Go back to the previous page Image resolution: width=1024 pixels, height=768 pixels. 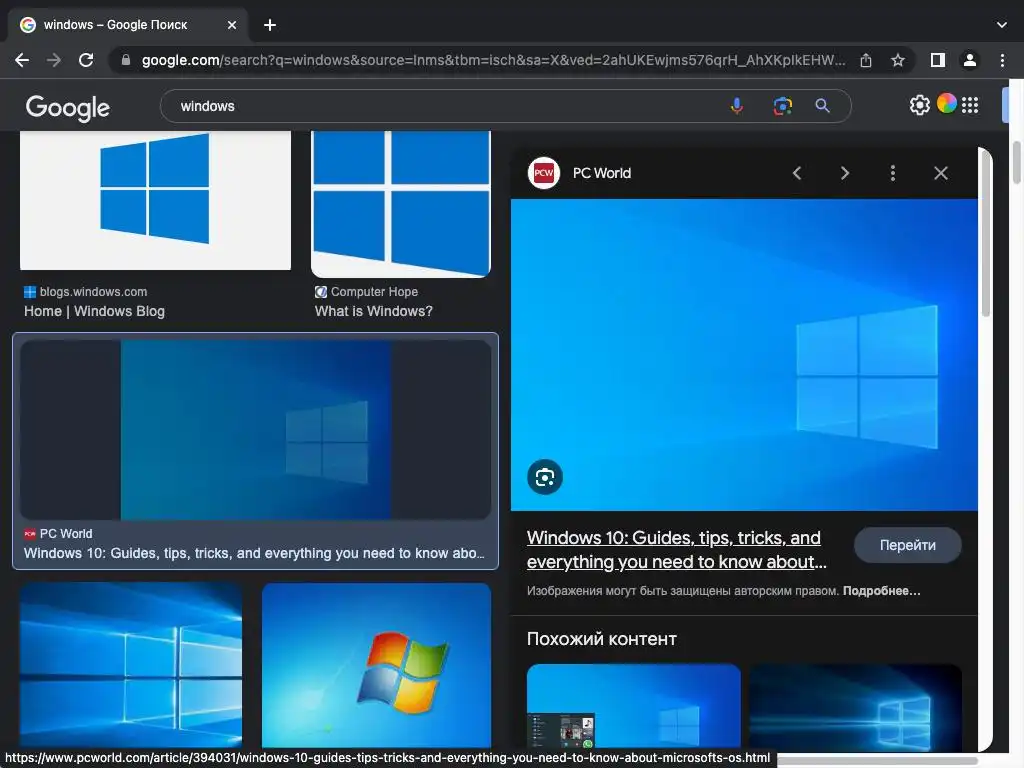coord(22,60)
